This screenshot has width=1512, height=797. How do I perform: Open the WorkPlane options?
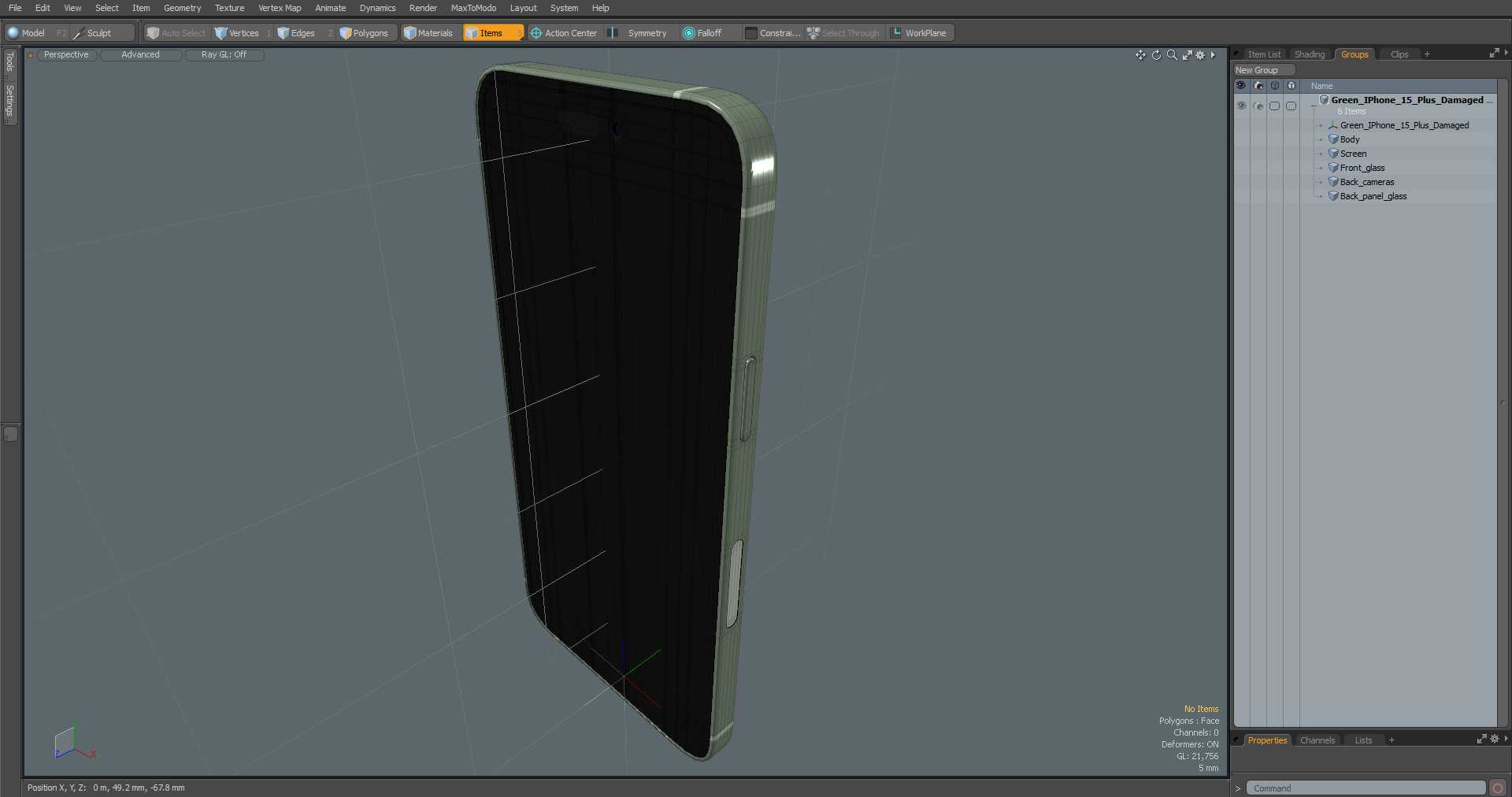919,33
